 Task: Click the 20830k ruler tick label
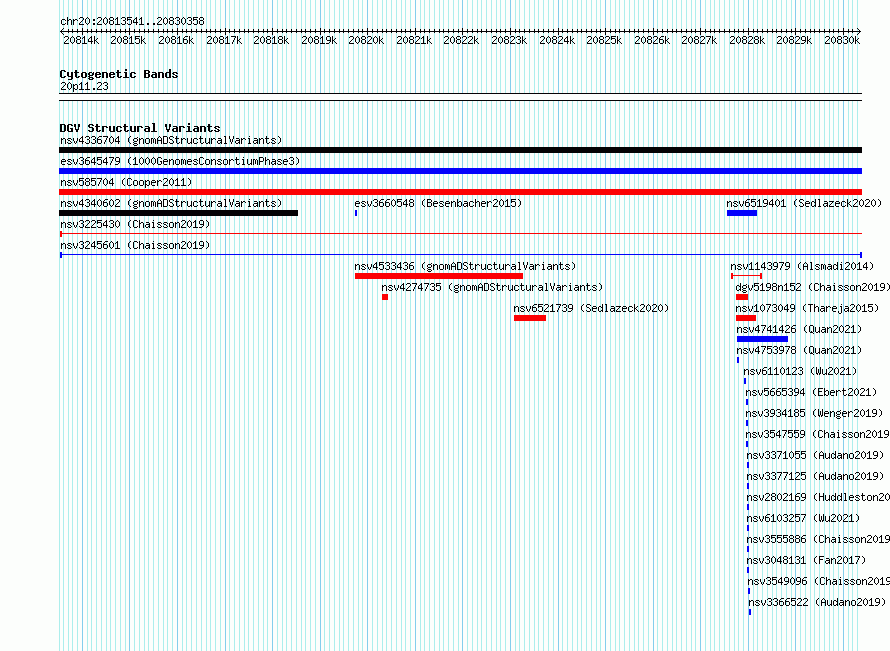[x=842, y=40]
